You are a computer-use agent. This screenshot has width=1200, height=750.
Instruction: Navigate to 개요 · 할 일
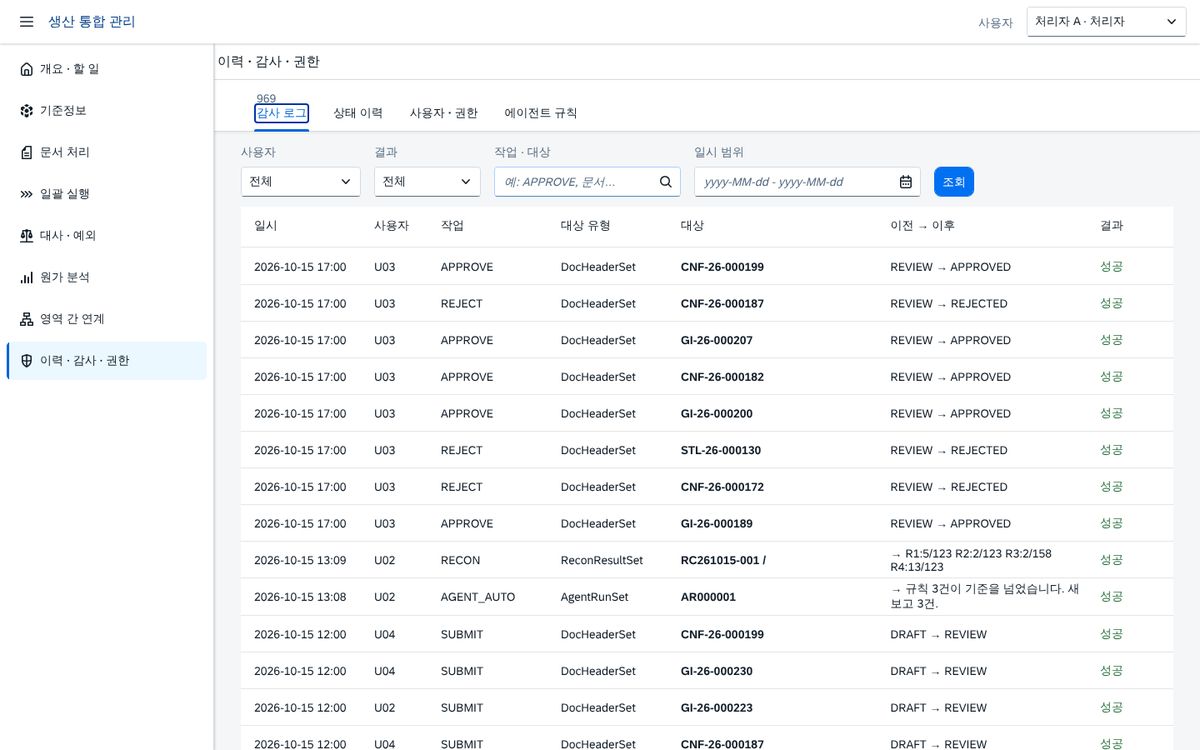click(107, 69)
